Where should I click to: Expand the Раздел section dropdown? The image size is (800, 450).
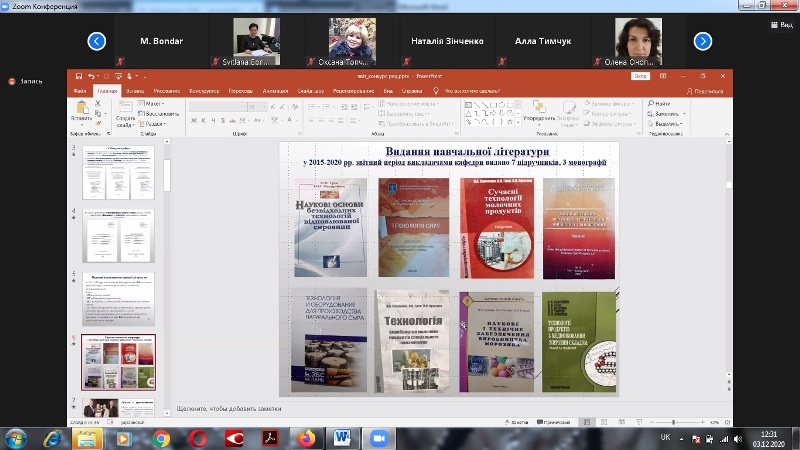tap(155, 122)
